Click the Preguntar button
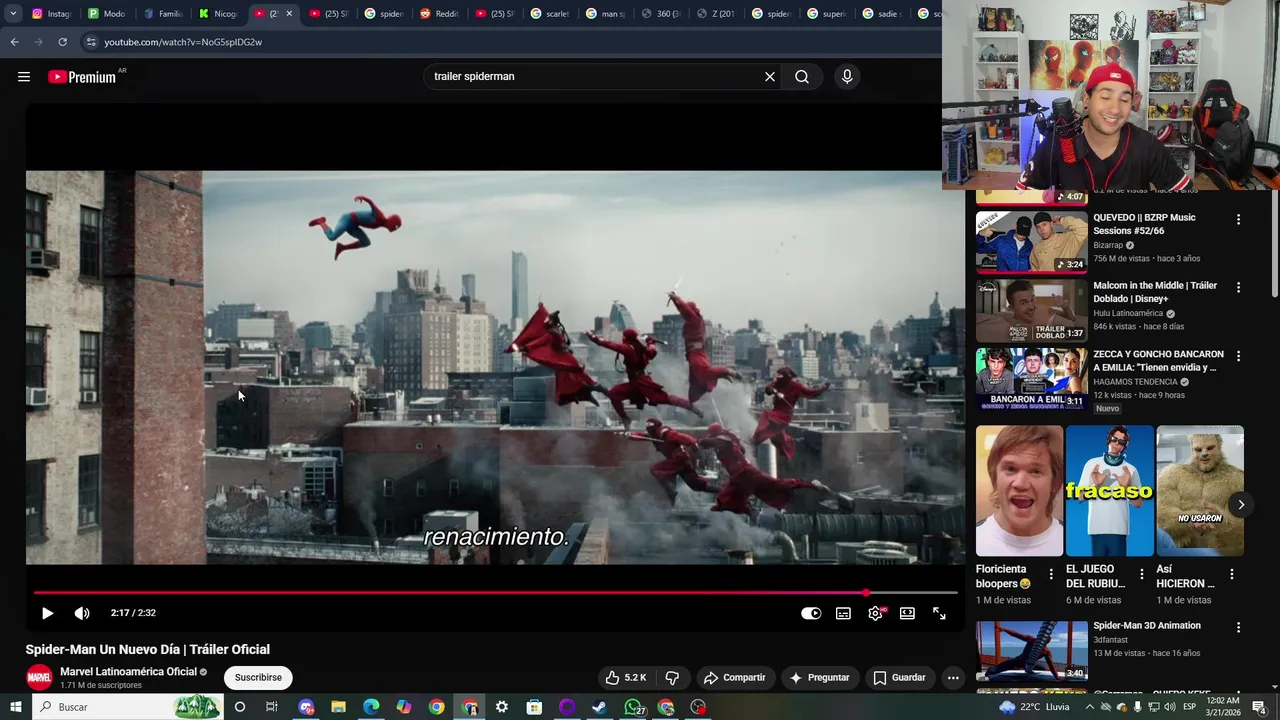Viewport: 1280px width, 720px height. pos(820,677)
